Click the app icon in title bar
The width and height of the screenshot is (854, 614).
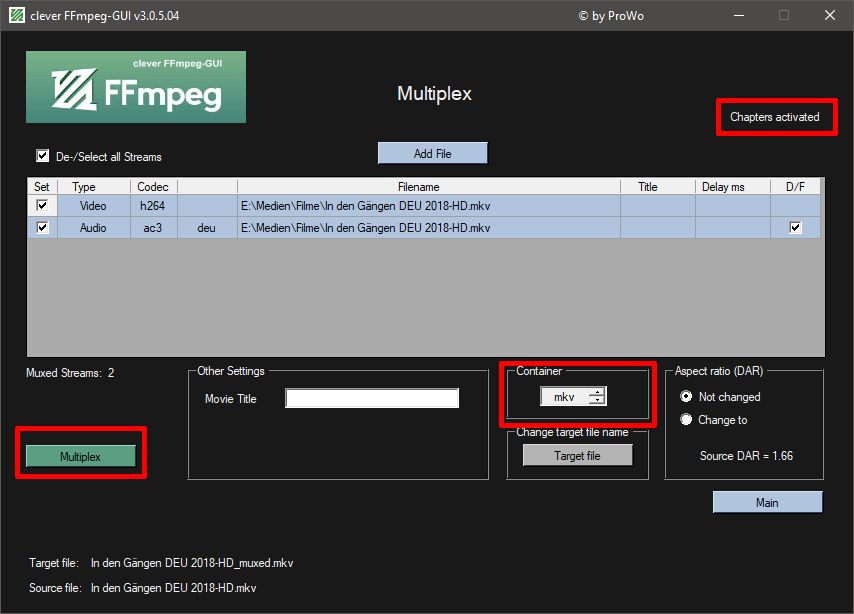tap(17, 15)
